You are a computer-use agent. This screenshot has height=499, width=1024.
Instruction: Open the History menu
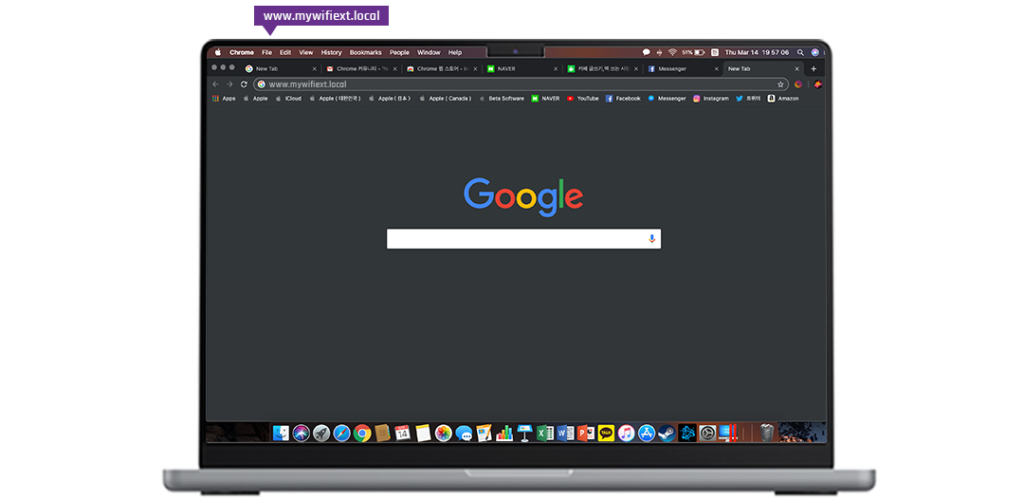(x=331, y=52)
